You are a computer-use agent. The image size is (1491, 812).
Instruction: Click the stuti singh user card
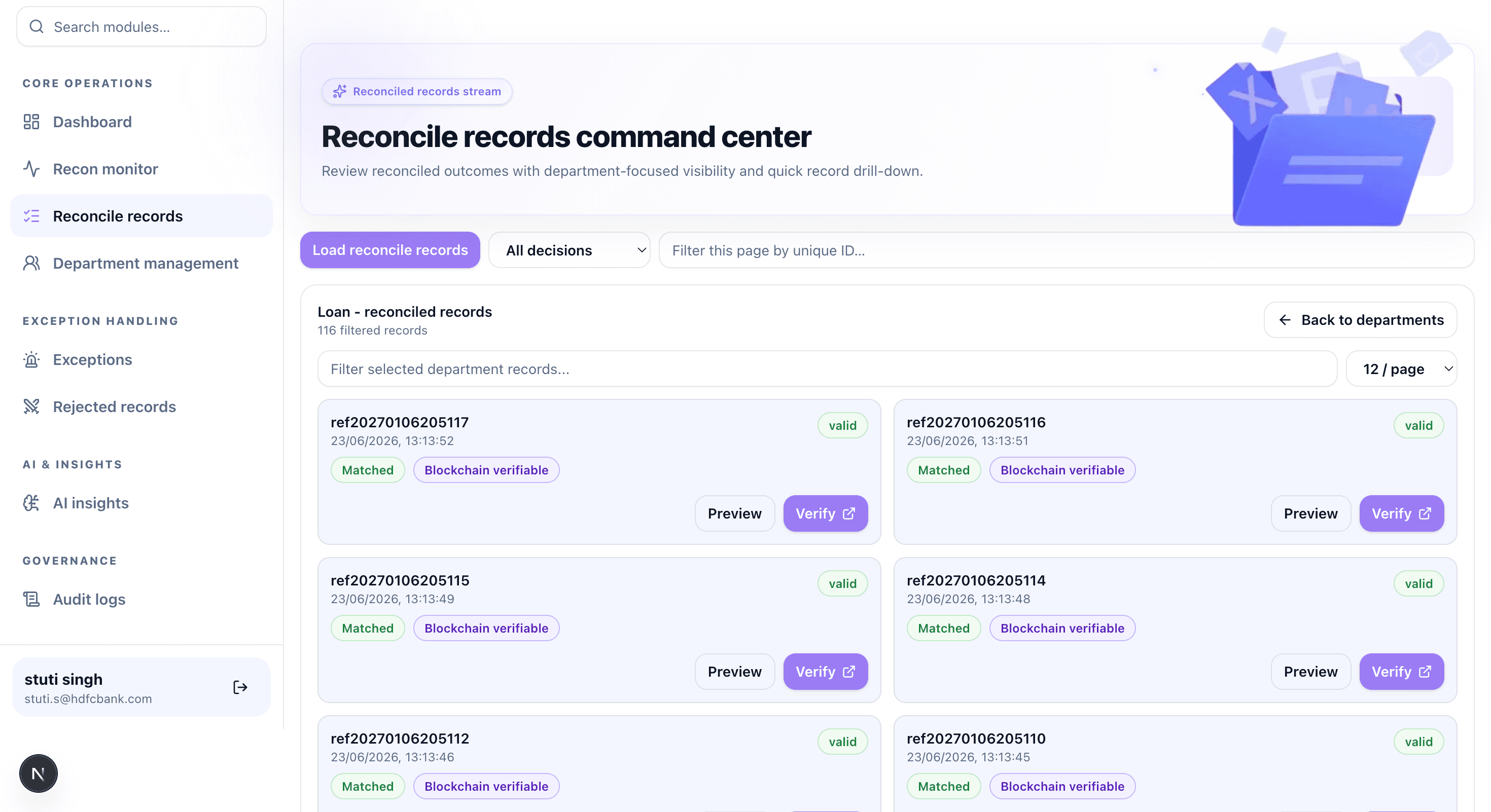141,687
